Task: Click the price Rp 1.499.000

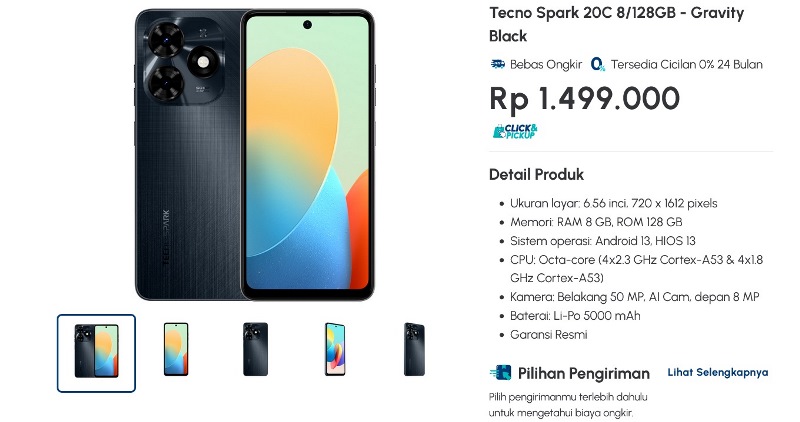Action: point(585,98)
